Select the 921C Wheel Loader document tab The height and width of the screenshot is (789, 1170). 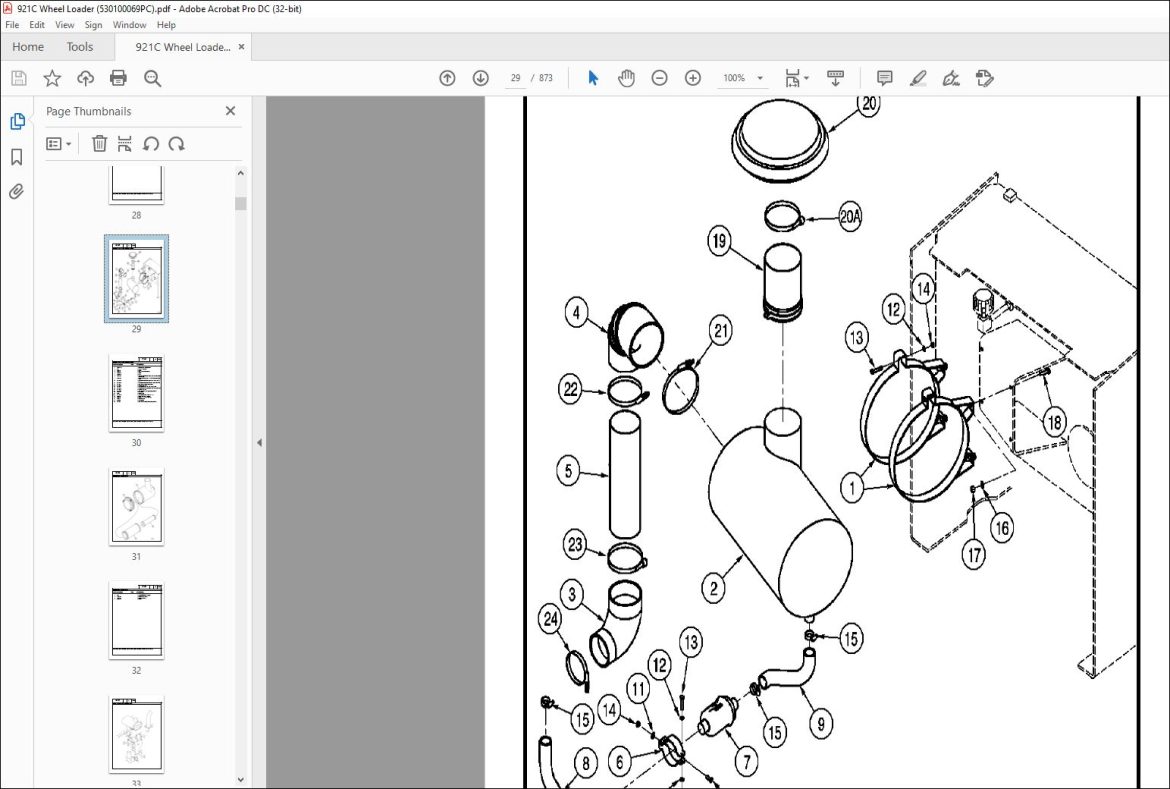183,47
